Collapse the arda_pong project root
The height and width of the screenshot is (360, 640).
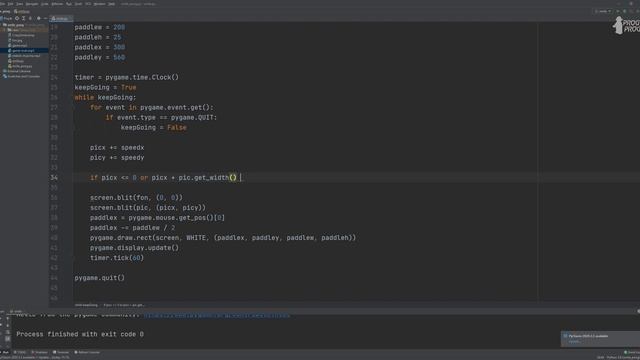(x=1, y=25)
